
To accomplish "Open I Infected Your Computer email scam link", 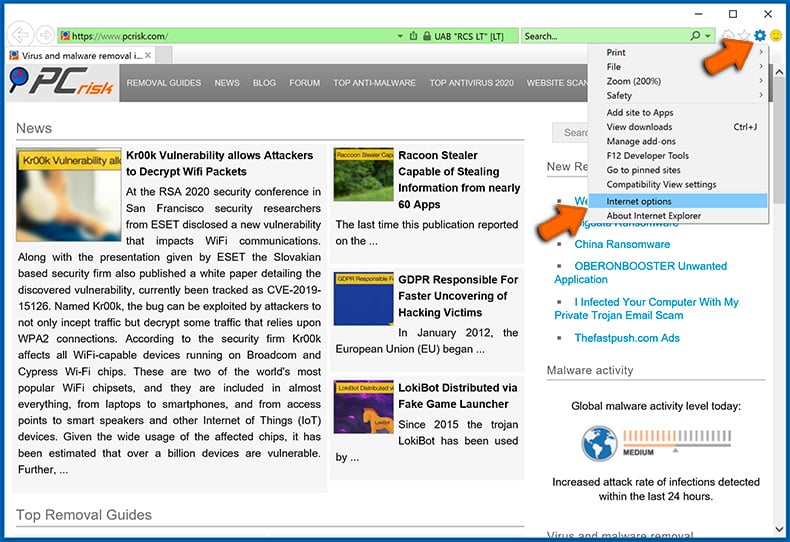I will pyautogui.click(x=646, y=308).
